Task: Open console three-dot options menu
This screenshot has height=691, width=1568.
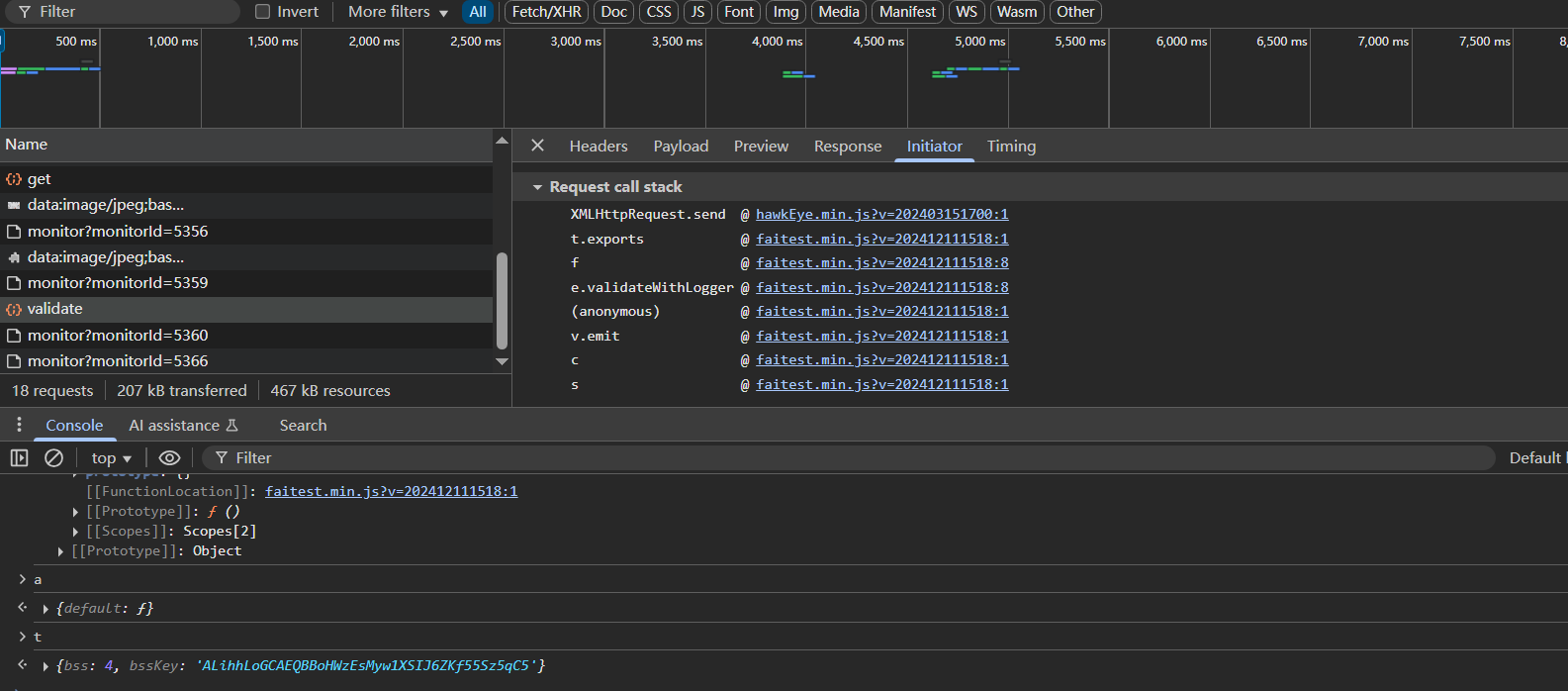Action: coord(19,425)
